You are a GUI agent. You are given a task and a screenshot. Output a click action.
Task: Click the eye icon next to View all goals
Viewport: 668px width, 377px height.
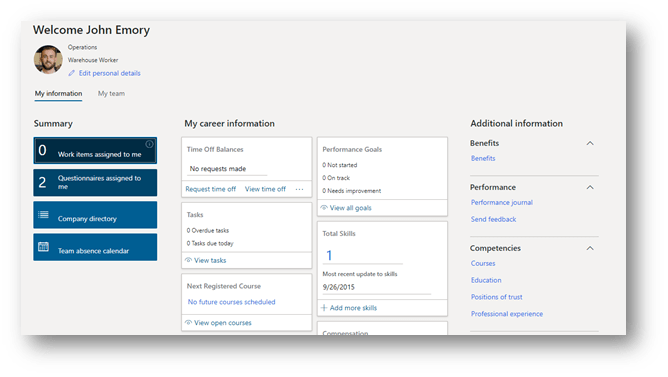pos(324,207)
